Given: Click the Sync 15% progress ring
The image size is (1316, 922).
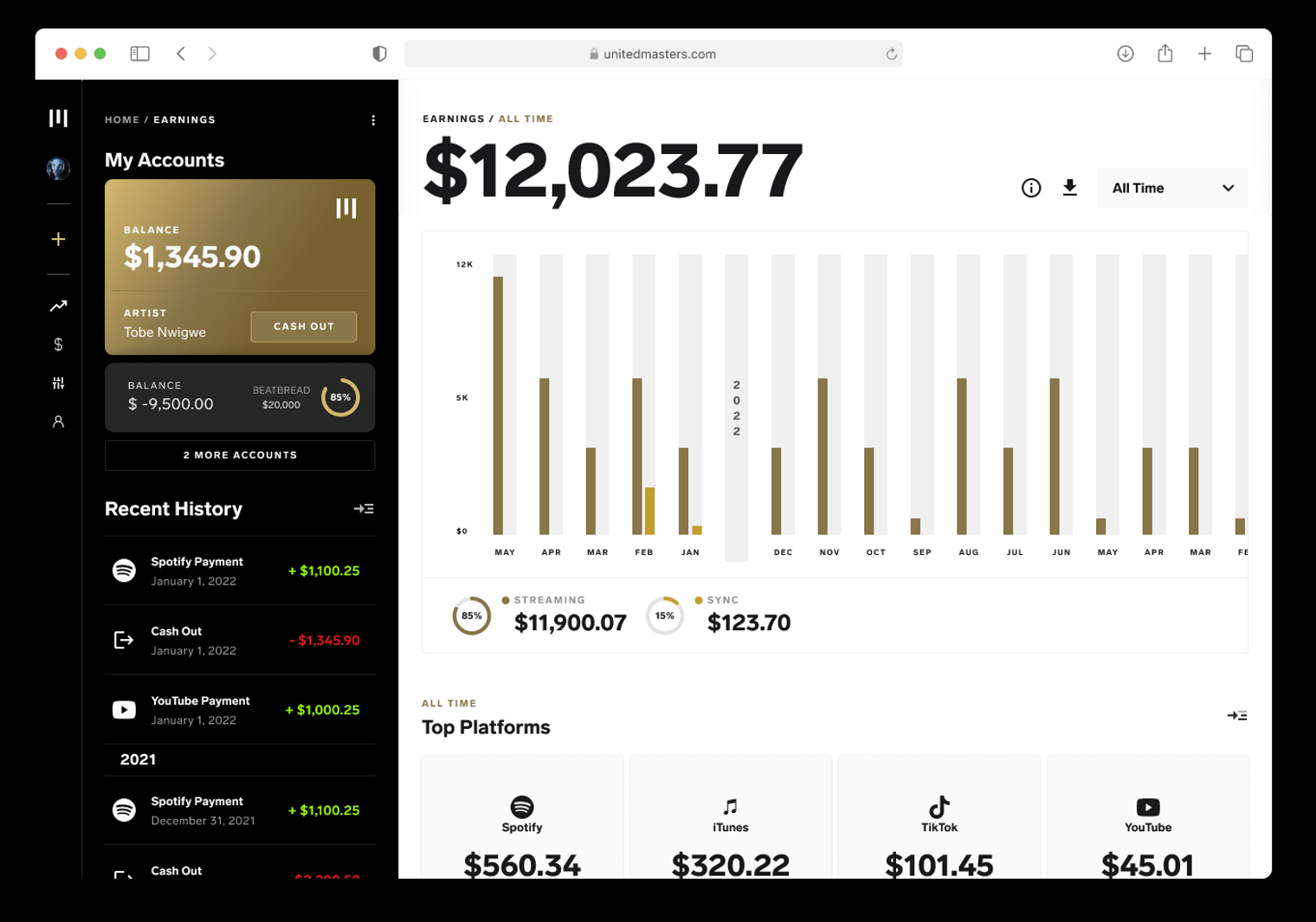Looking at the screenshot, I should pos(665,616).
